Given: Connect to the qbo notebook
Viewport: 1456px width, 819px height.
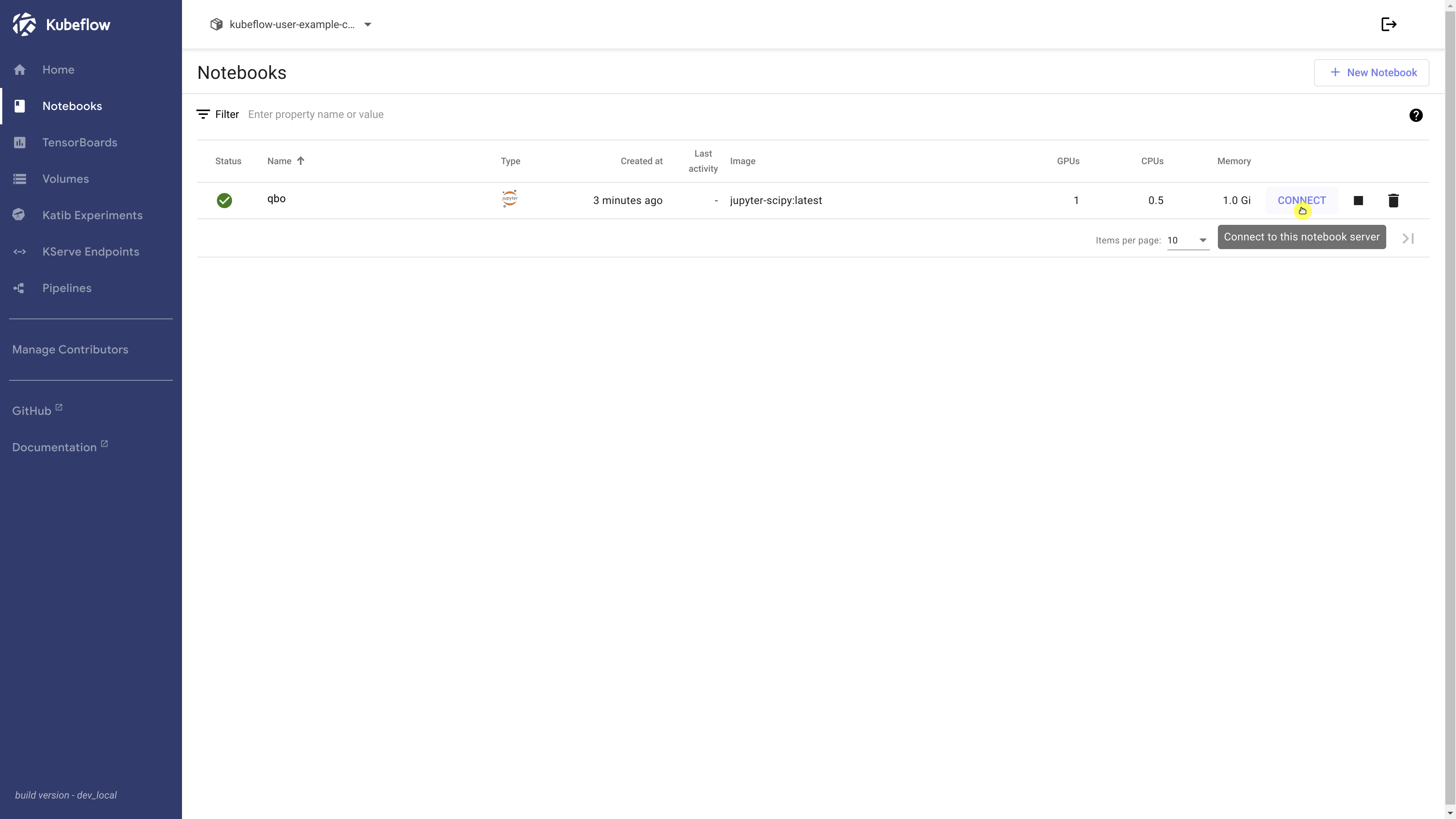Looking at the screenshot, I should pos(1301,201).
